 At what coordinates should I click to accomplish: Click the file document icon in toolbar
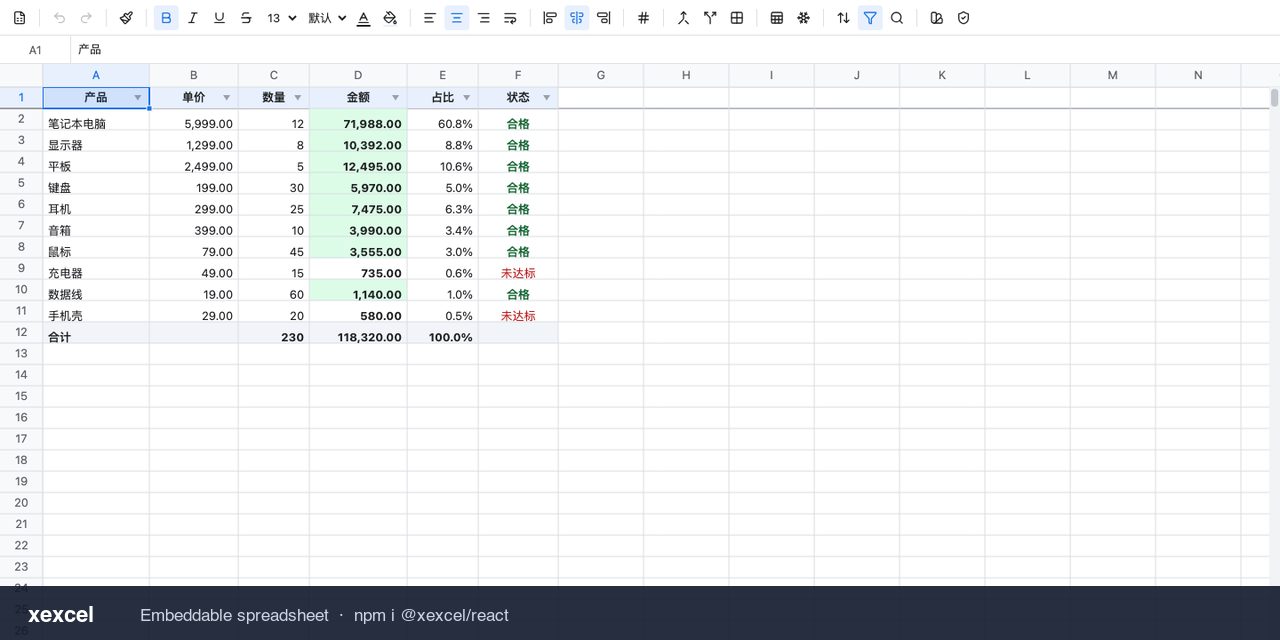point(19,18)
